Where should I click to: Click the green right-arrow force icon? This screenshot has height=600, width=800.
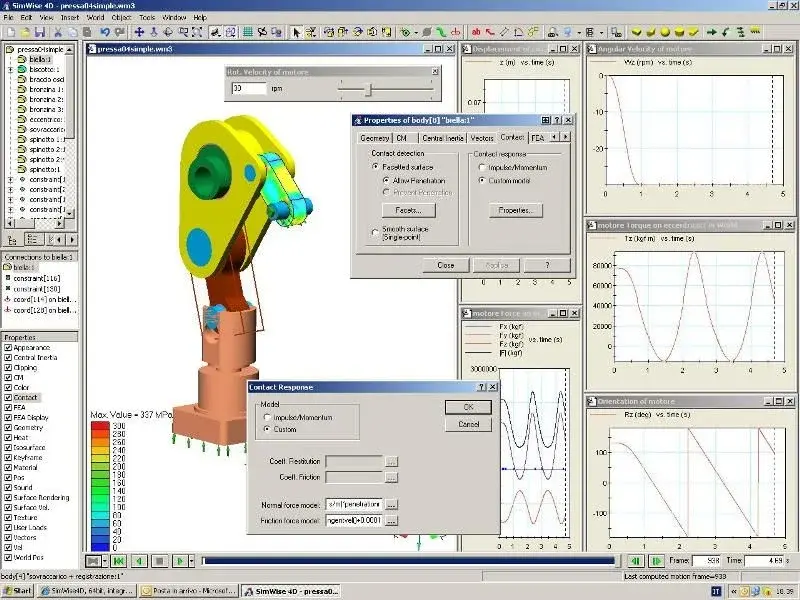[712, 32]
